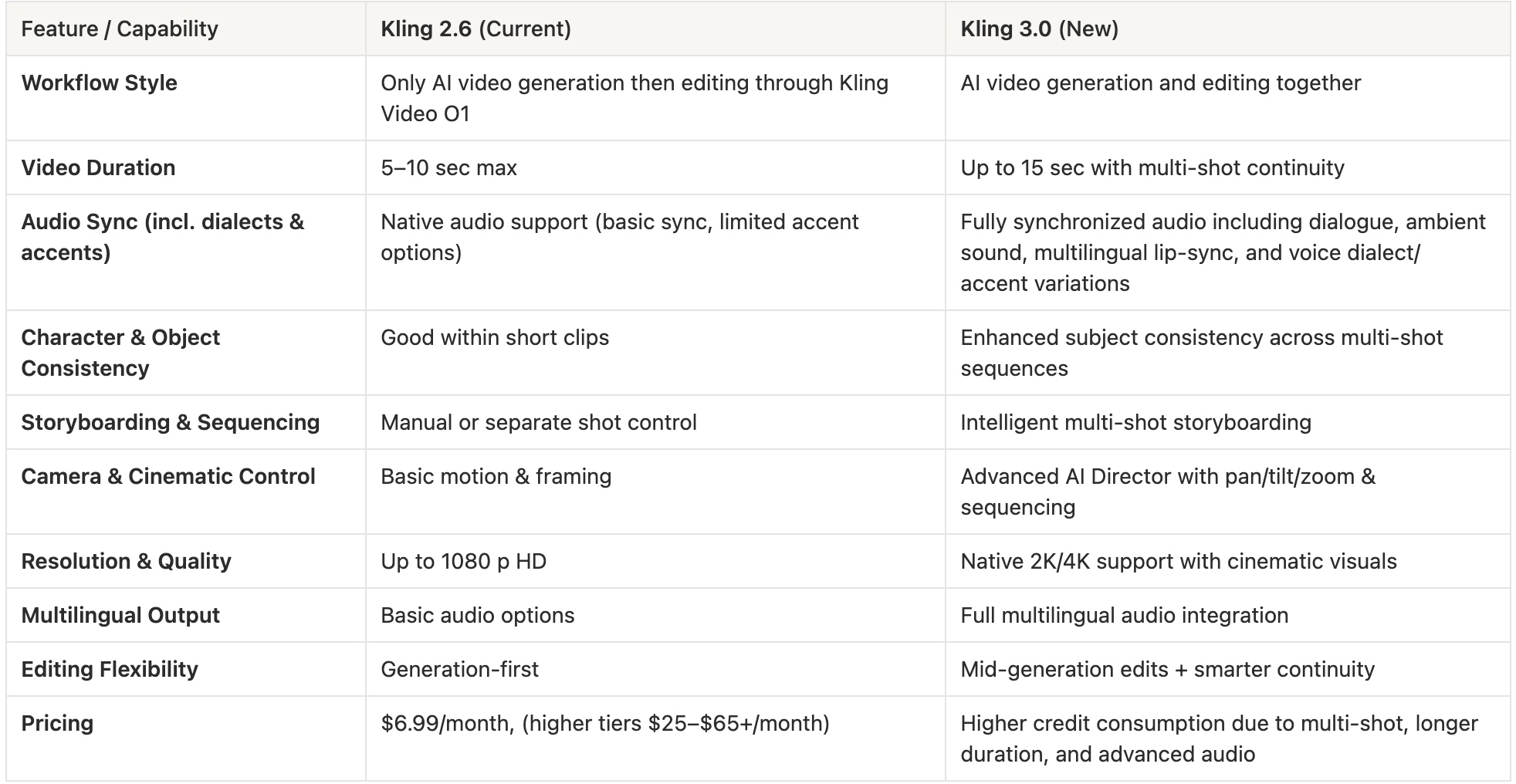This screenshot has width=1516, height=784.
Task: Click the "Generation-first" cell
Action: (459, 670)
